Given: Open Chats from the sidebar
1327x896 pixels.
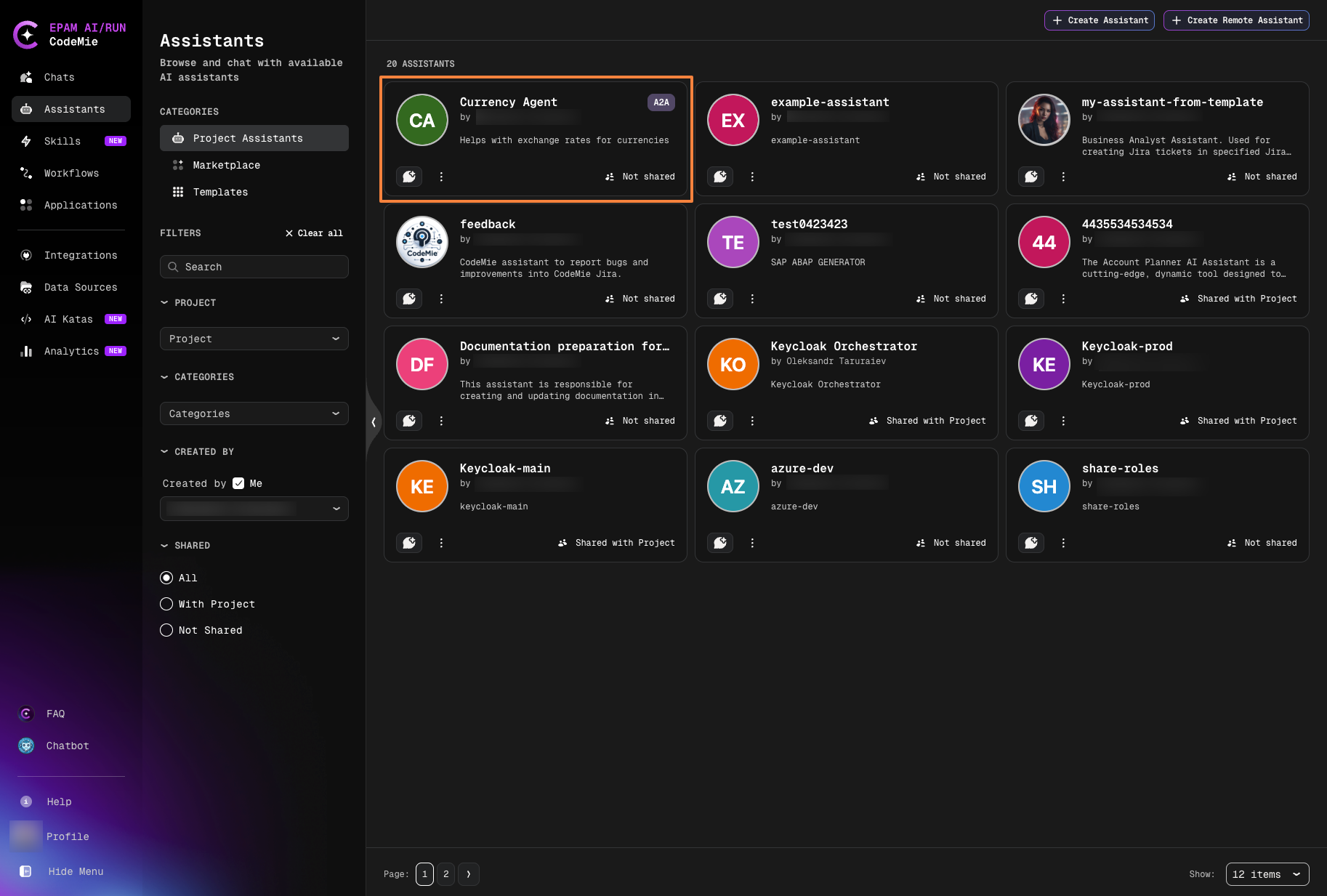Looking at the screenshot, I should pos(58,77).
